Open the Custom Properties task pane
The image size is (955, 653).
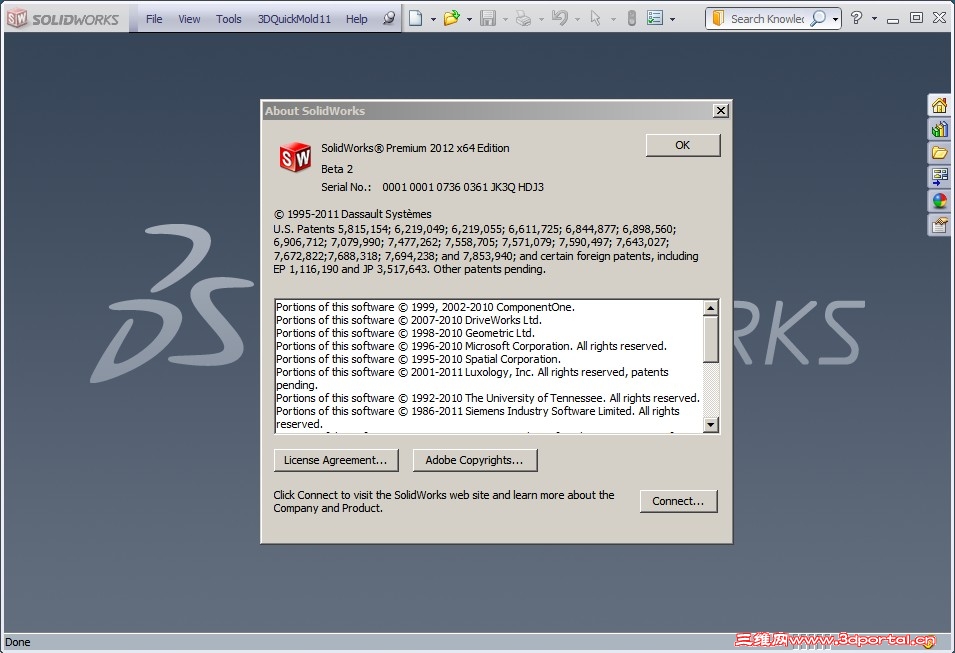click(939, 224)
